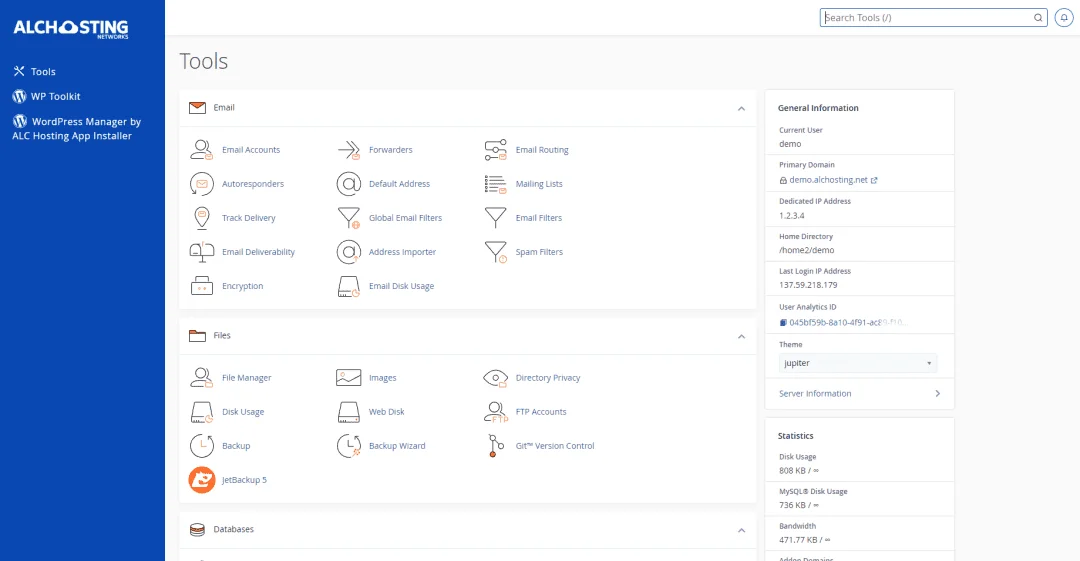
Task: Collapse the Databases section chevron
Action: [741, 530]
